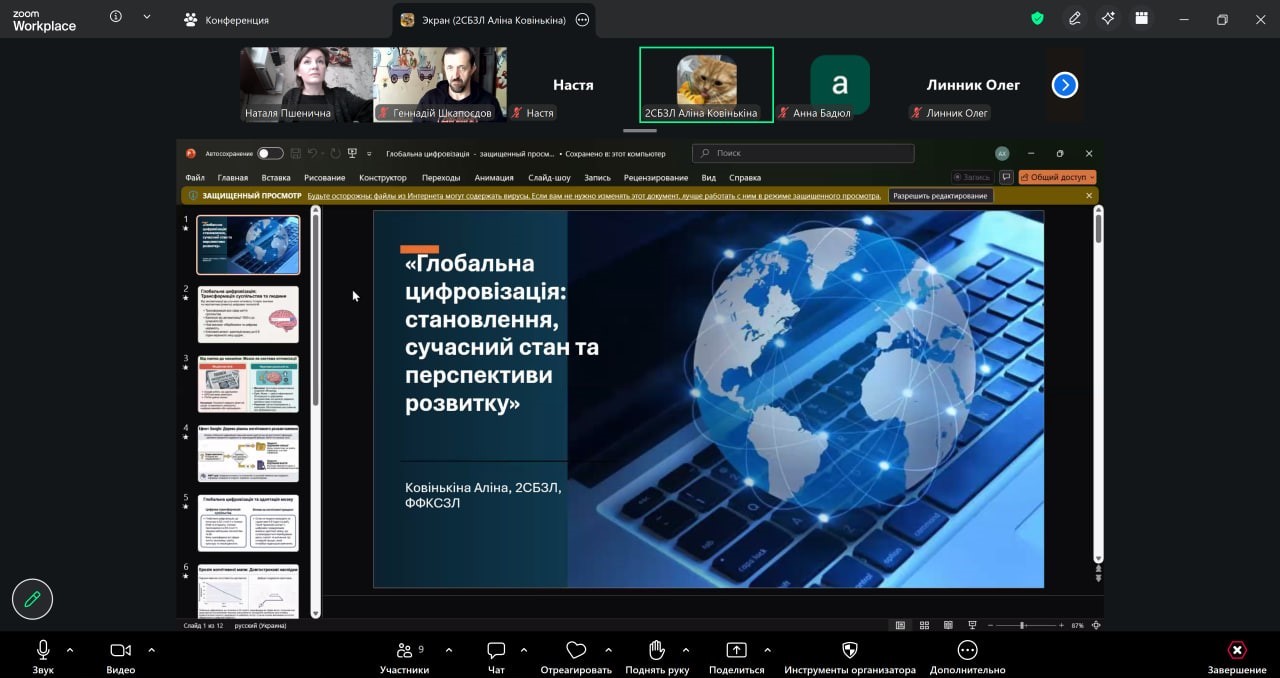Image resolution: width=1280 pixels, height=678 pixels.
Task: Toggle the Автосохранение switch in PowerPoint
Action: (x=270, y=153)
